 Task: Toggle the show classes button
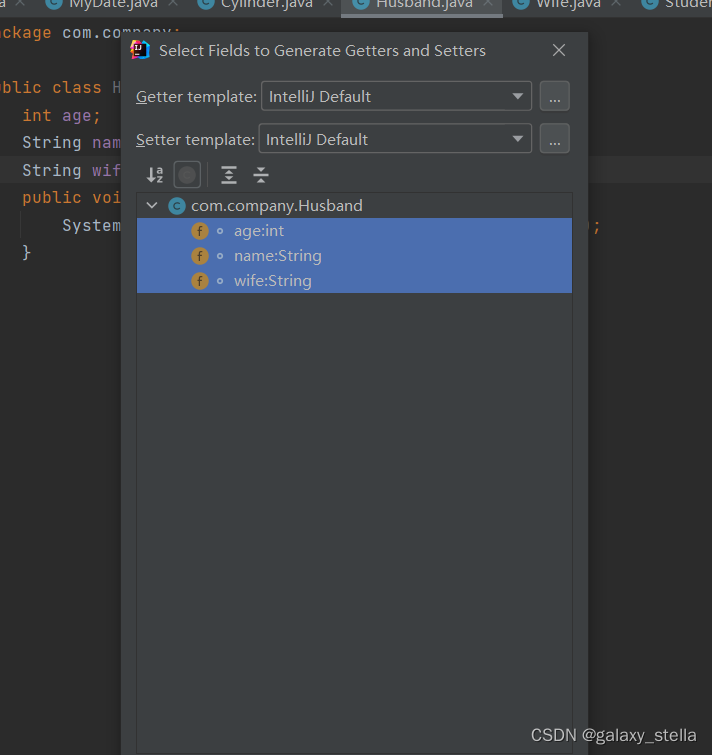point(187,175)
